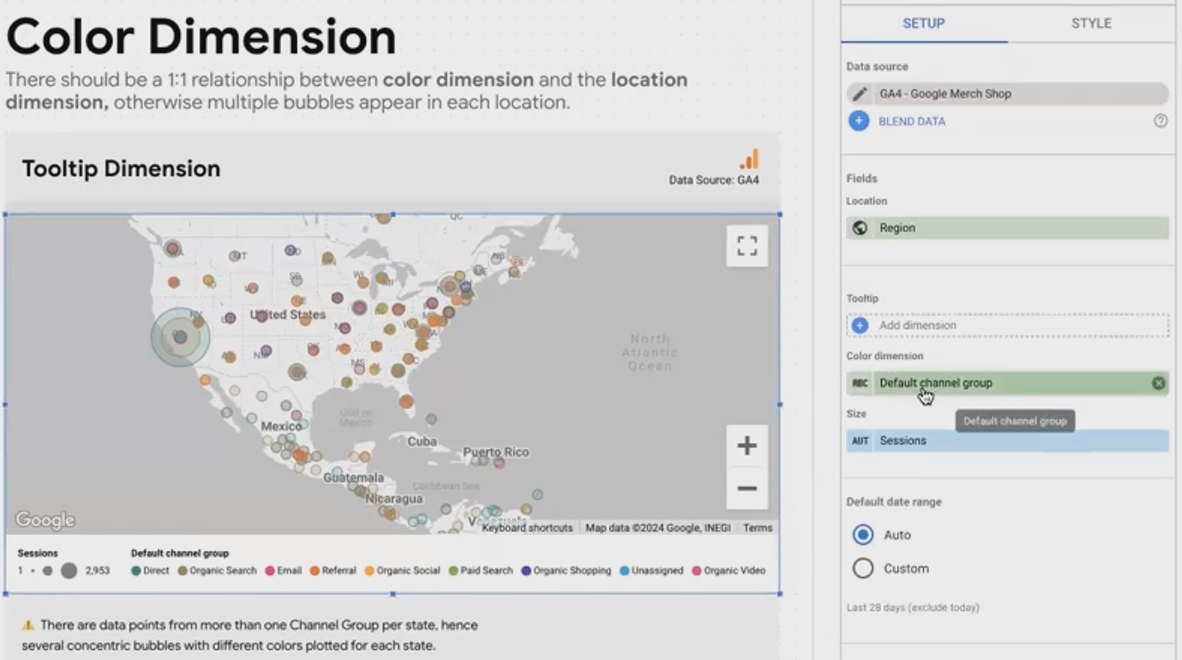Image resolution: width=1182 pixels, height=660 pixels.
Task: Add a tooltip dimension field
Action: [1007, 325]
